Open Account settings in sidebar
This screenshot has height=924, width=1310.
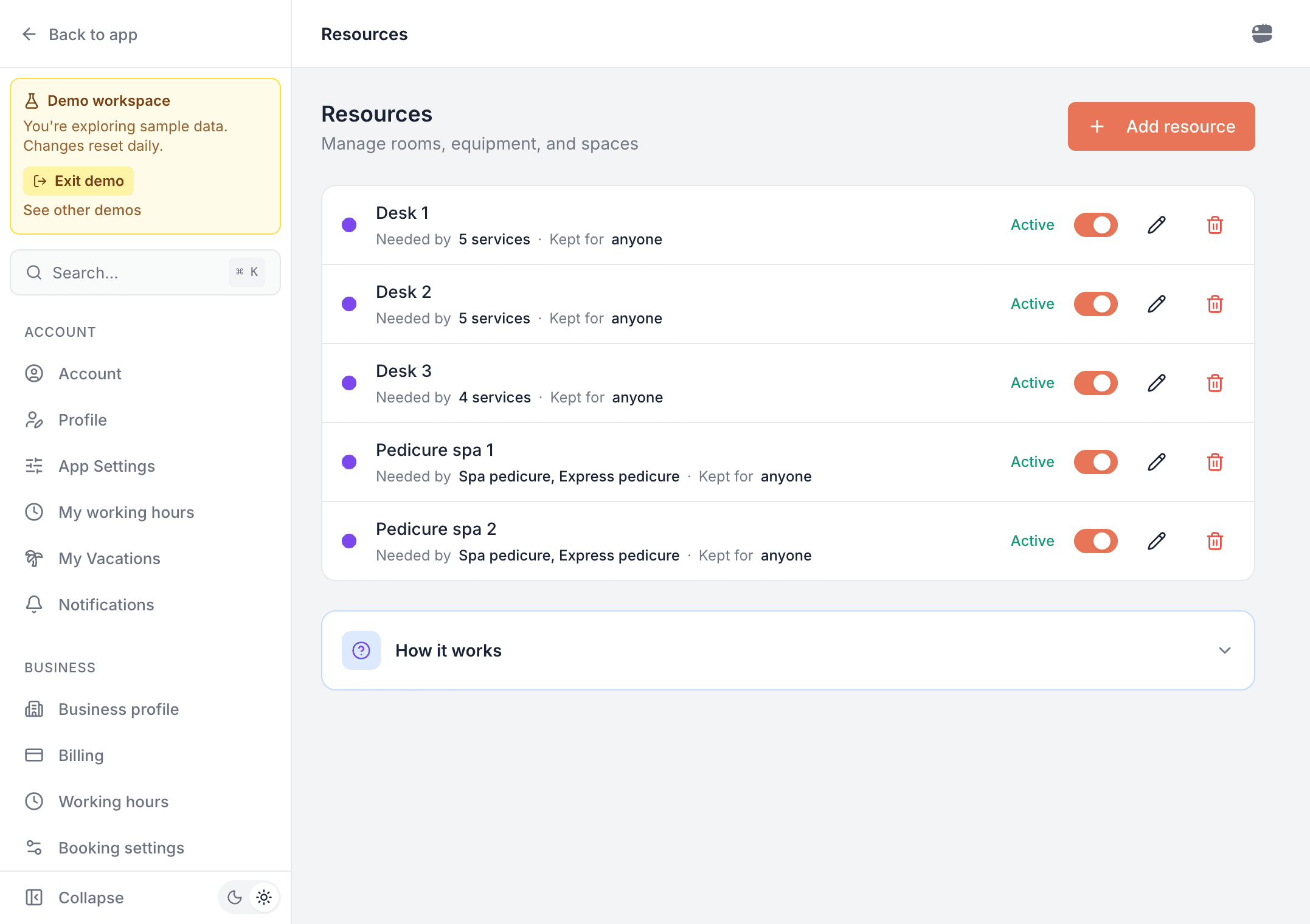click(x=145, y=373)
